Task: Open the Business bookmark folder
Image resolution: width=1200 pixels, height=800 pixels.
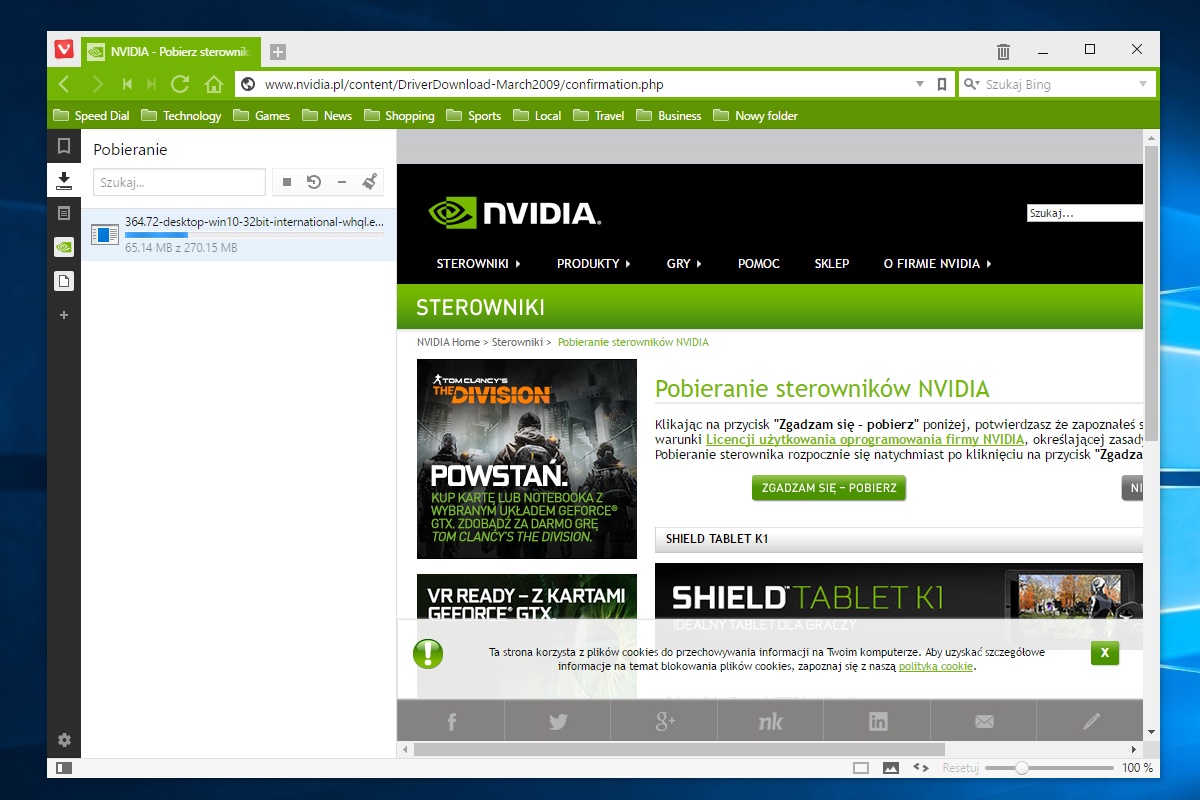Action: (x=669, y=116)
